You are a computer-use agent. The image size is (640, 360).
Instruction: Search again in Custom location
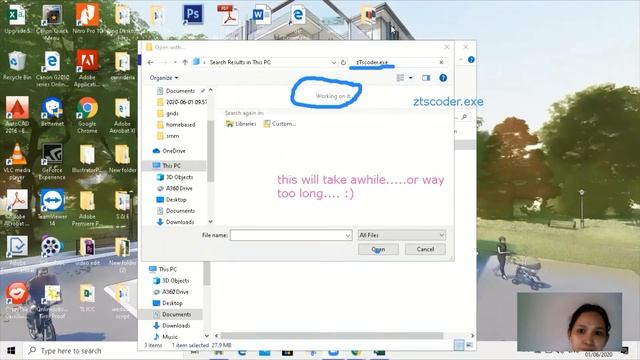click(280, 124)
